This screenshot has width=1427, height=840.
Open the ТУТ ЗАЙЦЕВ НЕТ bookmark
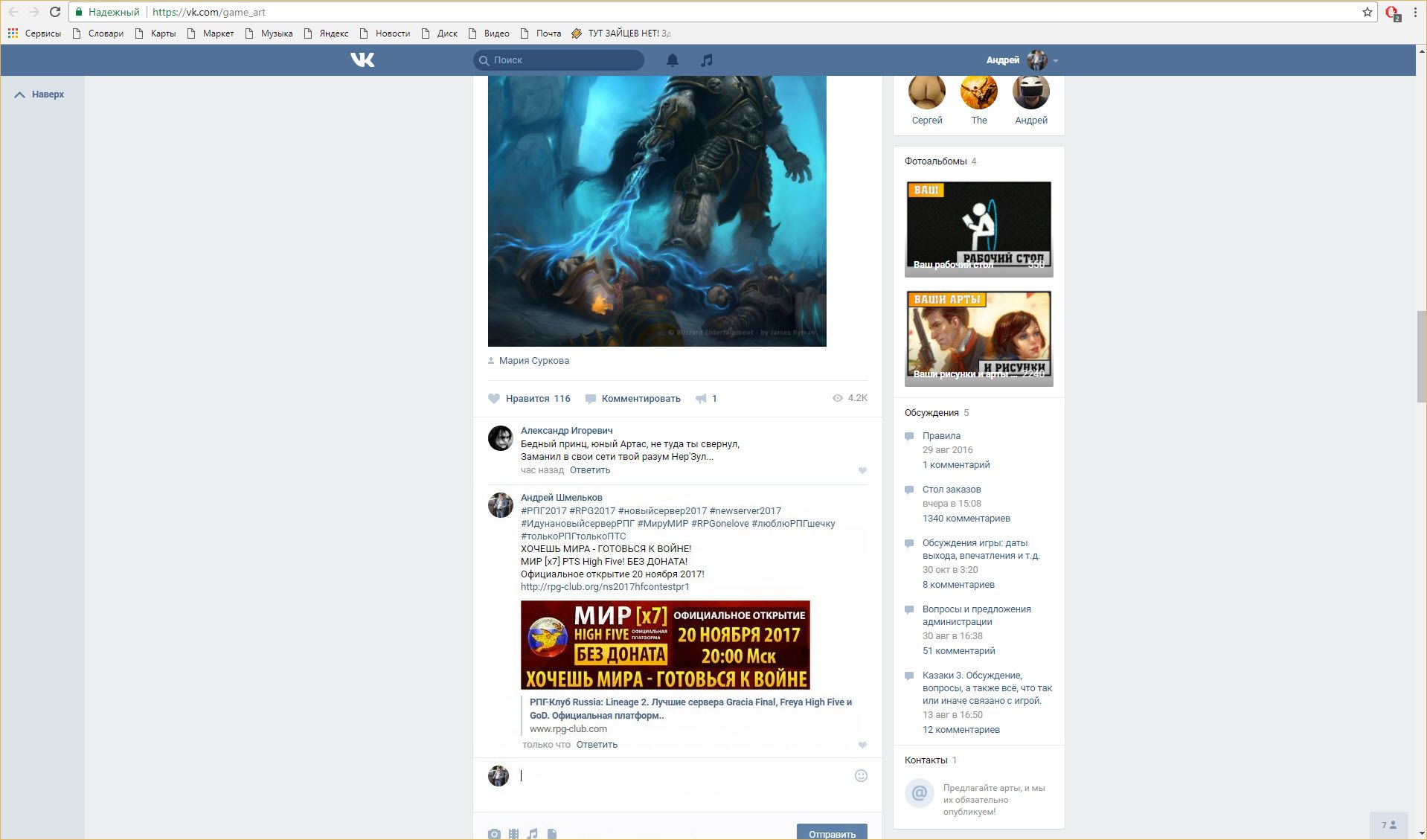coord(620,33)
